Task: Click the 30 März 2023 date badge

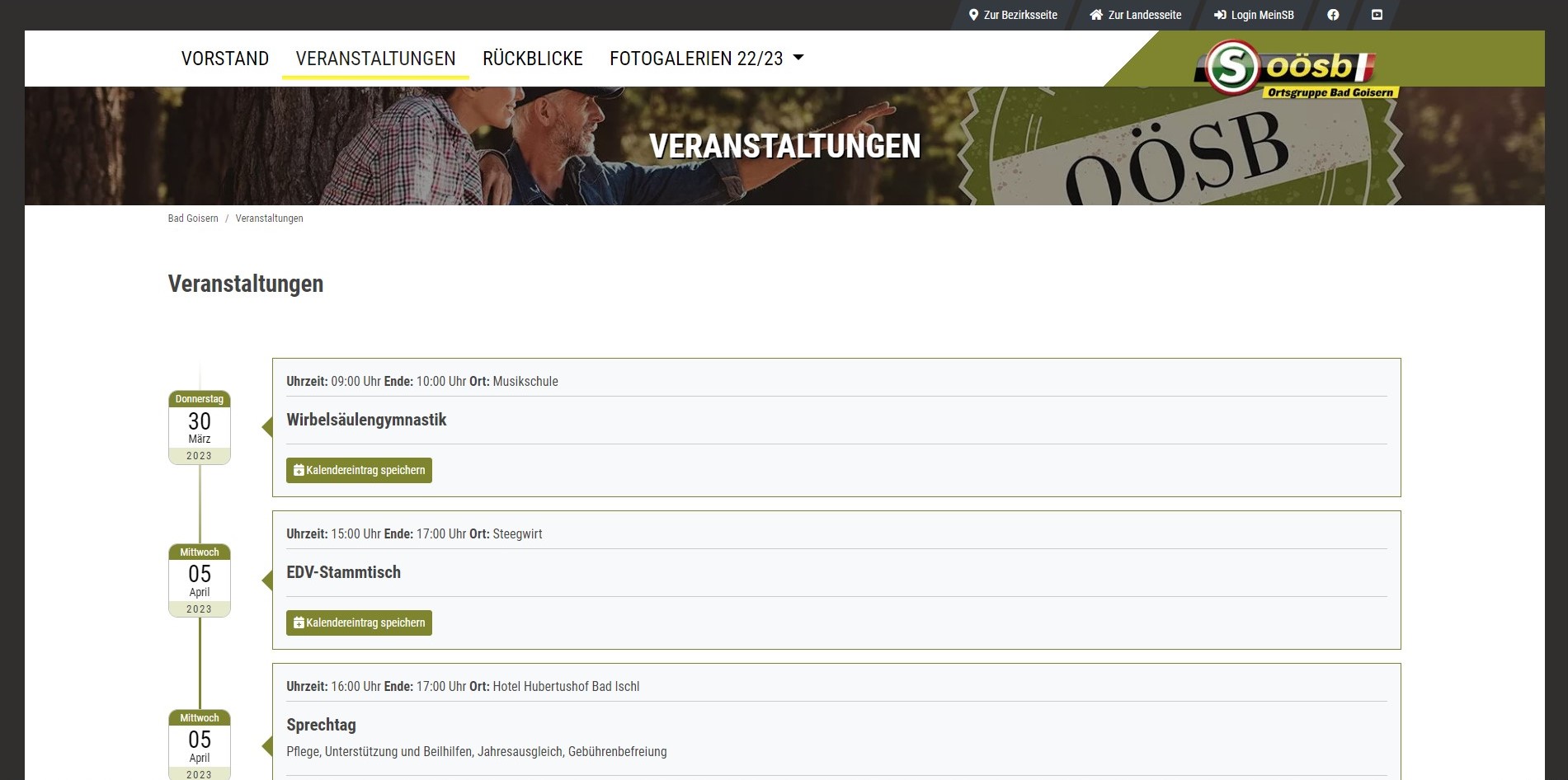Action: click(200, 428)
